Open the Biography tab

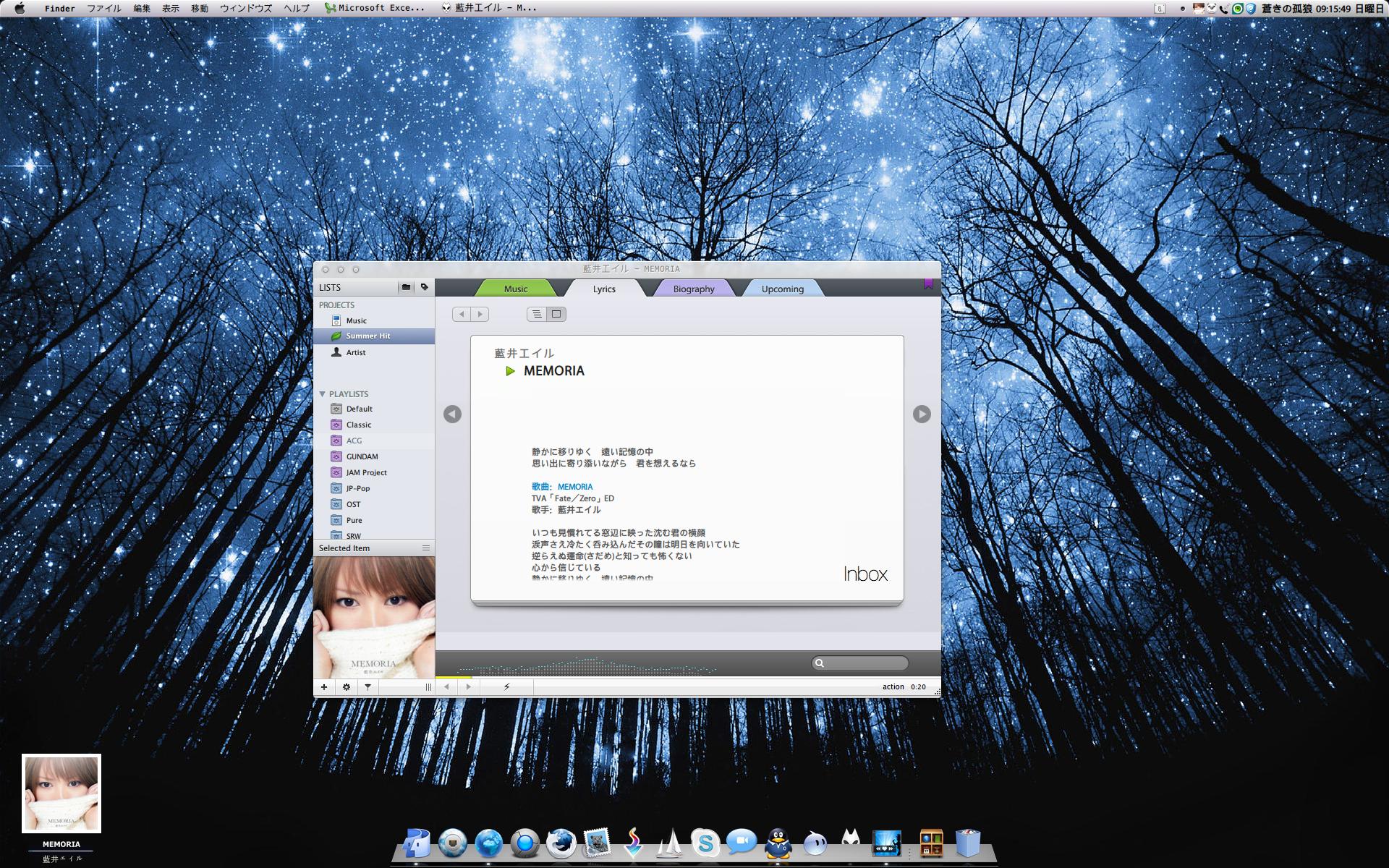click(x=694, y=289)
